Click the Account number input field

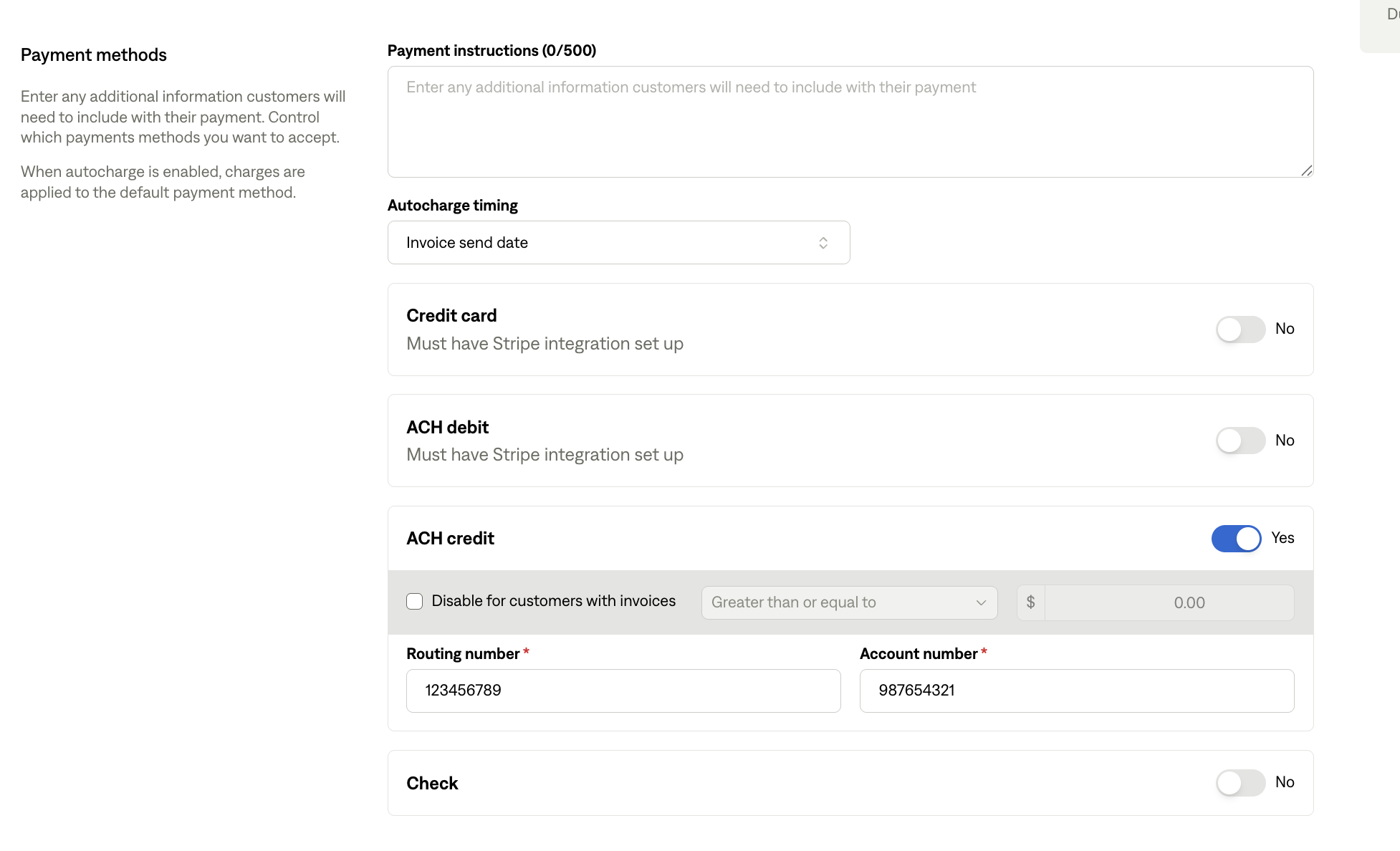click(x=1076, y=691)
